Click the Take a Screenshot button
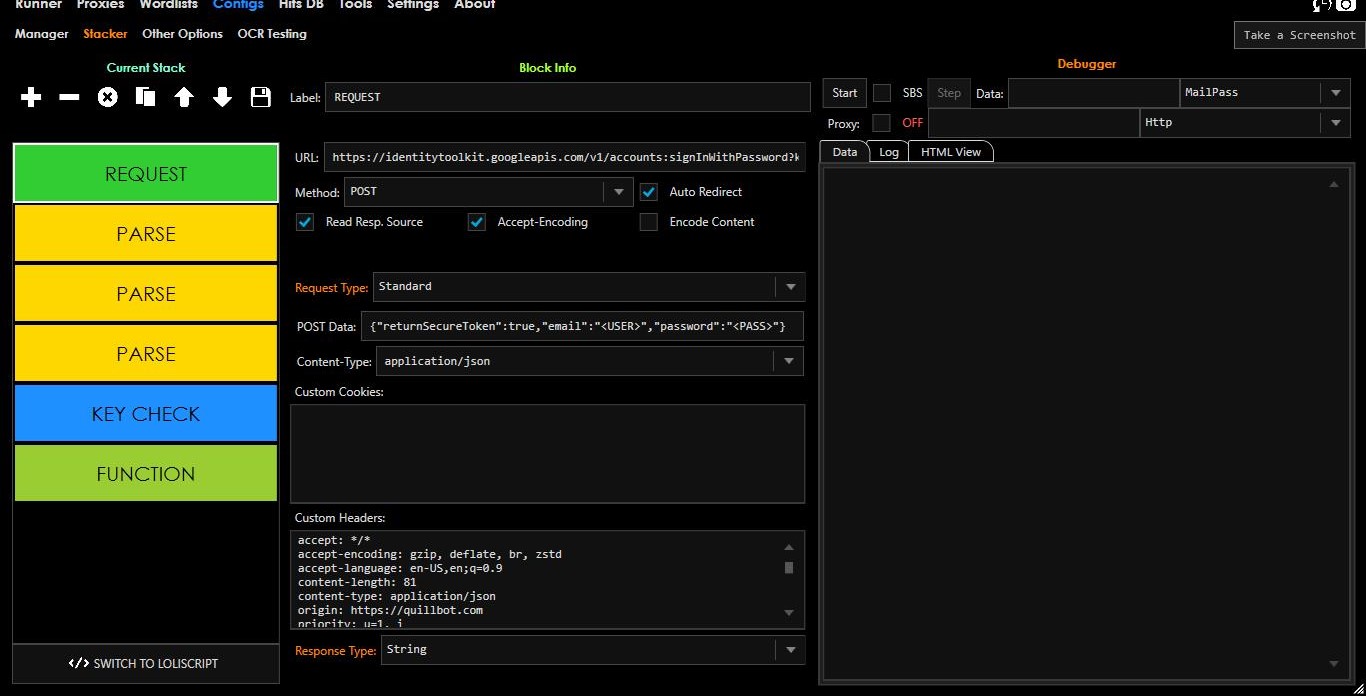This screenshot has height=696, width=1366. (1299, 35)
